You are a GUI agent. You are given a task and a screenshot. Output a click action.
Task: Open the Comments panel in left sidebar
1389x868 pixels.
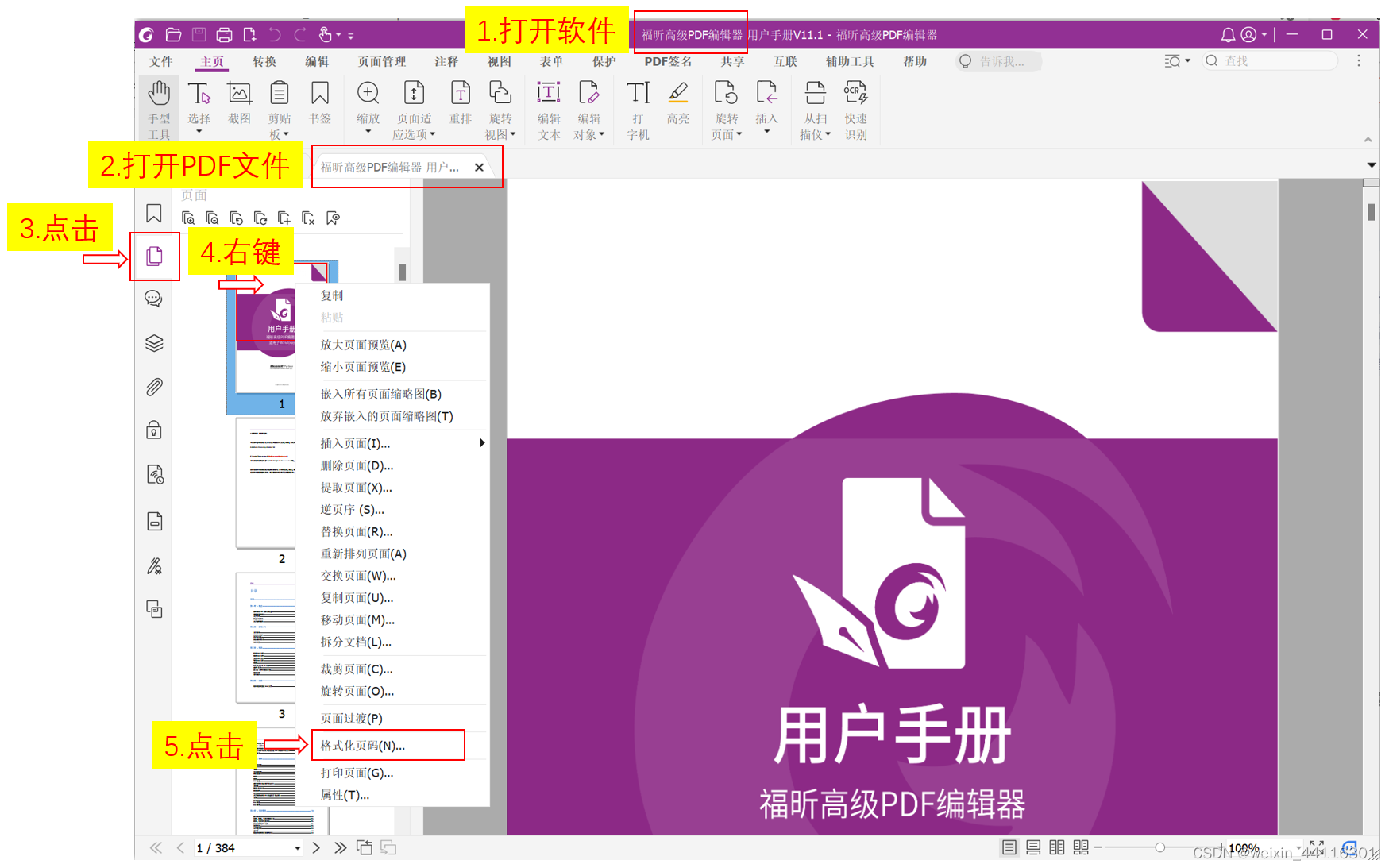153,299
